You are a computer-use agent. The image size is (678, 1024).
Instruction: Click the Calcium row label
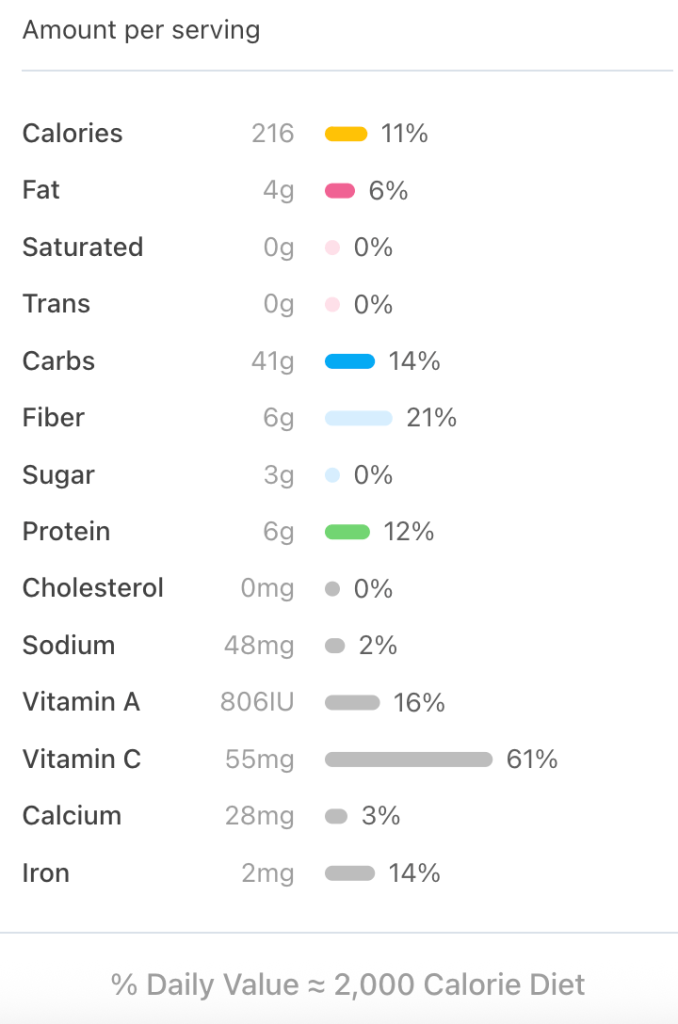[72, 816]
